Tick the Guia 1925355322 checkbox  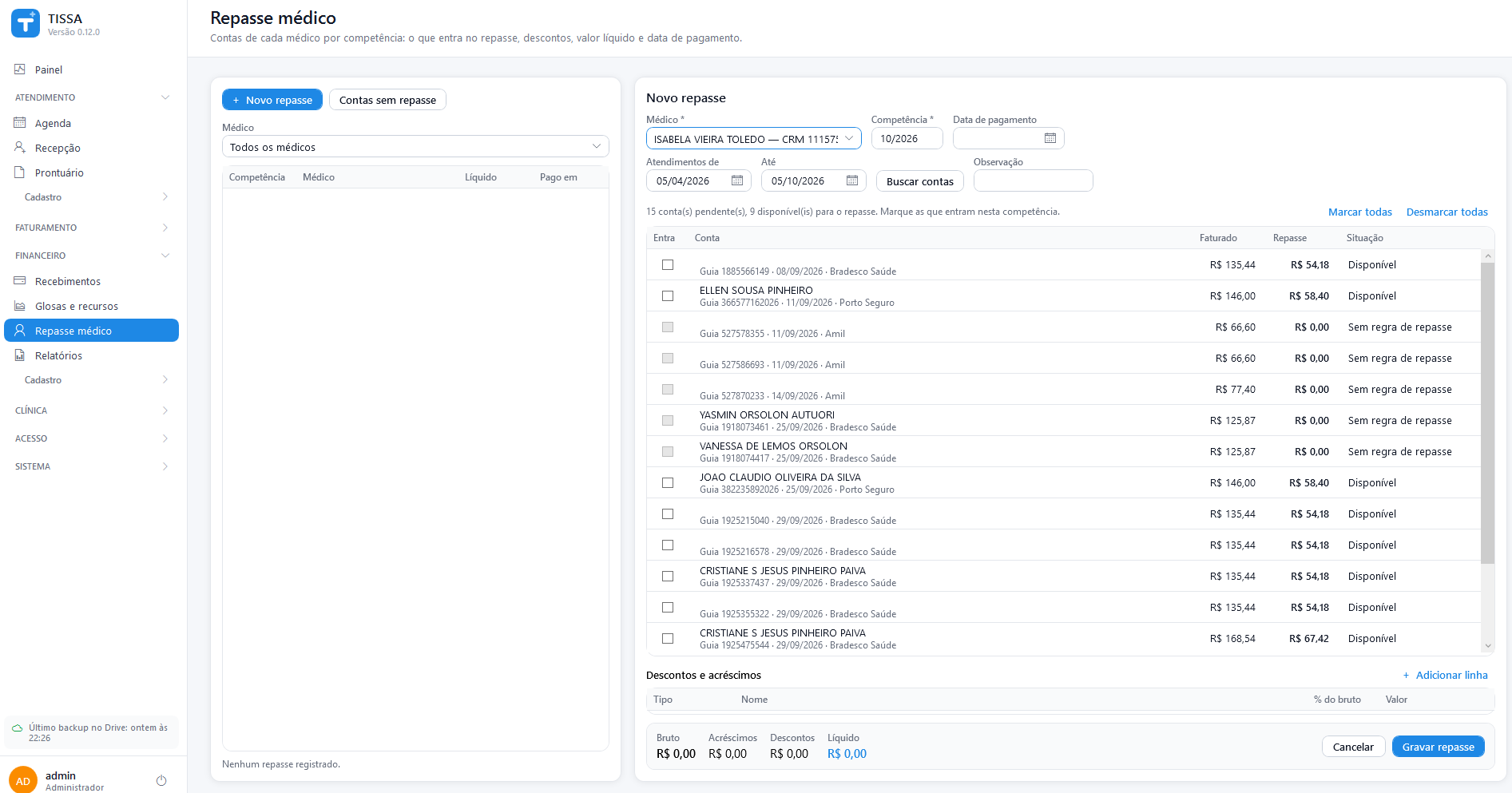668,607
